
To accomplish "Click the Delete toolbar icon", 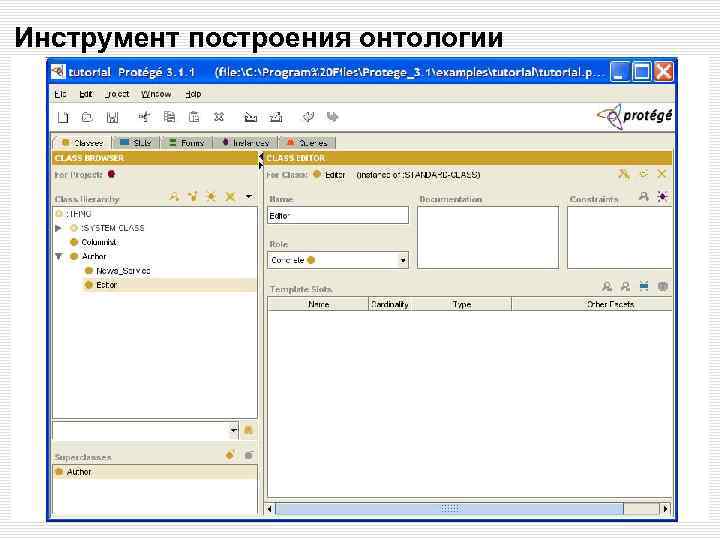I will (219, 118).
